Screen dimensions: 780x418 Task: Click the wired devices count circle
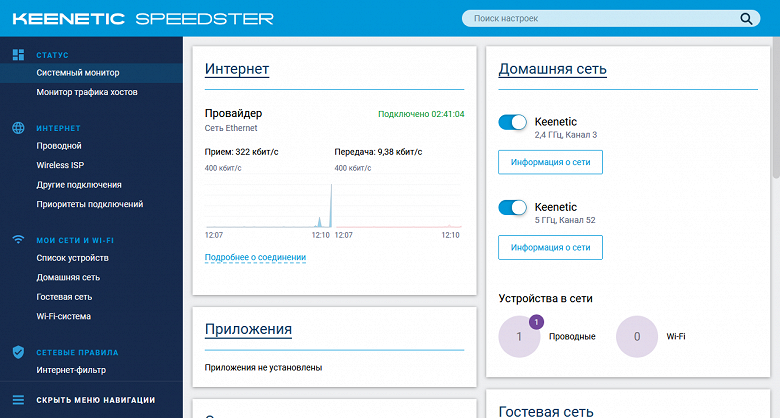tap(519, 336)
